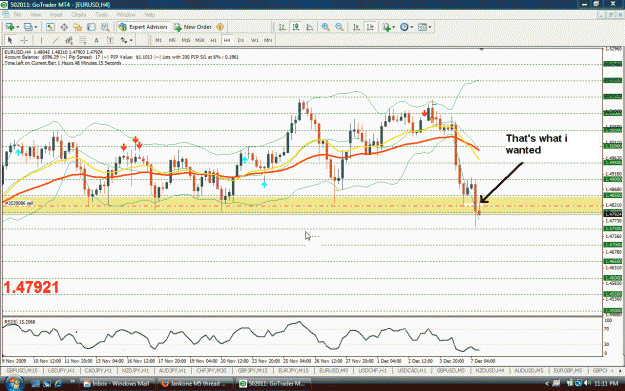Screen dimensions: 625x391
Task: Expand the Indicators list dropdown arrow
Action: (394, 27)
